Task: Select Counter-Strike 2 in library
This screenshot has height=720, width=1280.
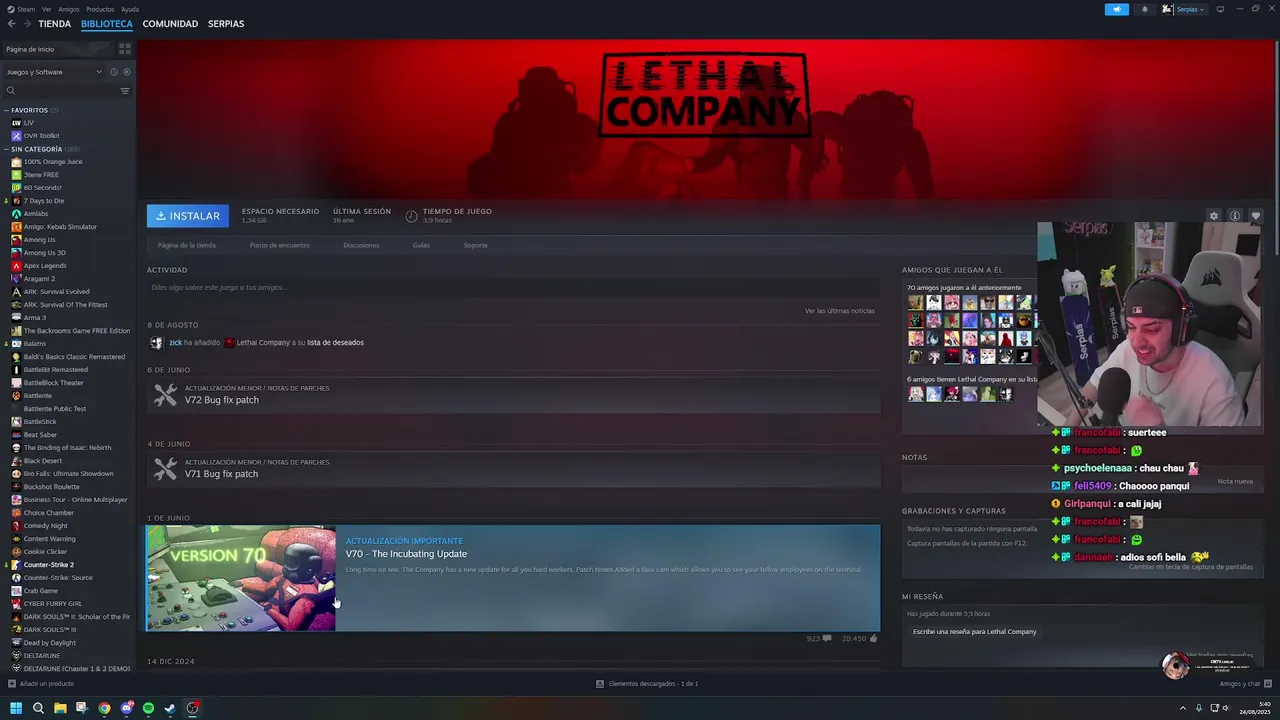Action: tap(49, 564)
